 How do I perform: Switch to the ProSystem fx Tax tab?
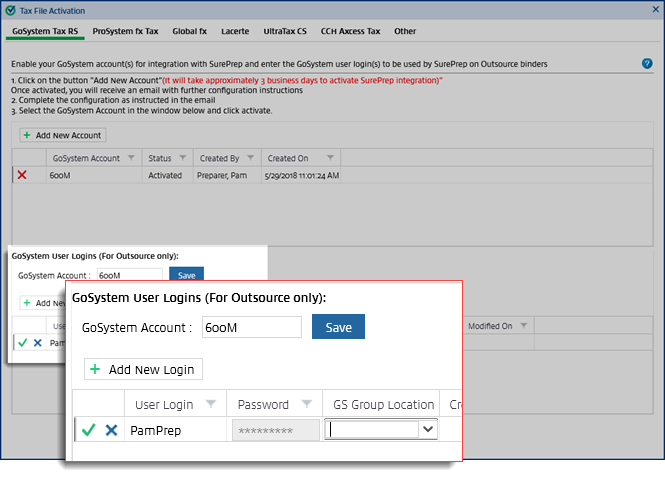point(125,31)
